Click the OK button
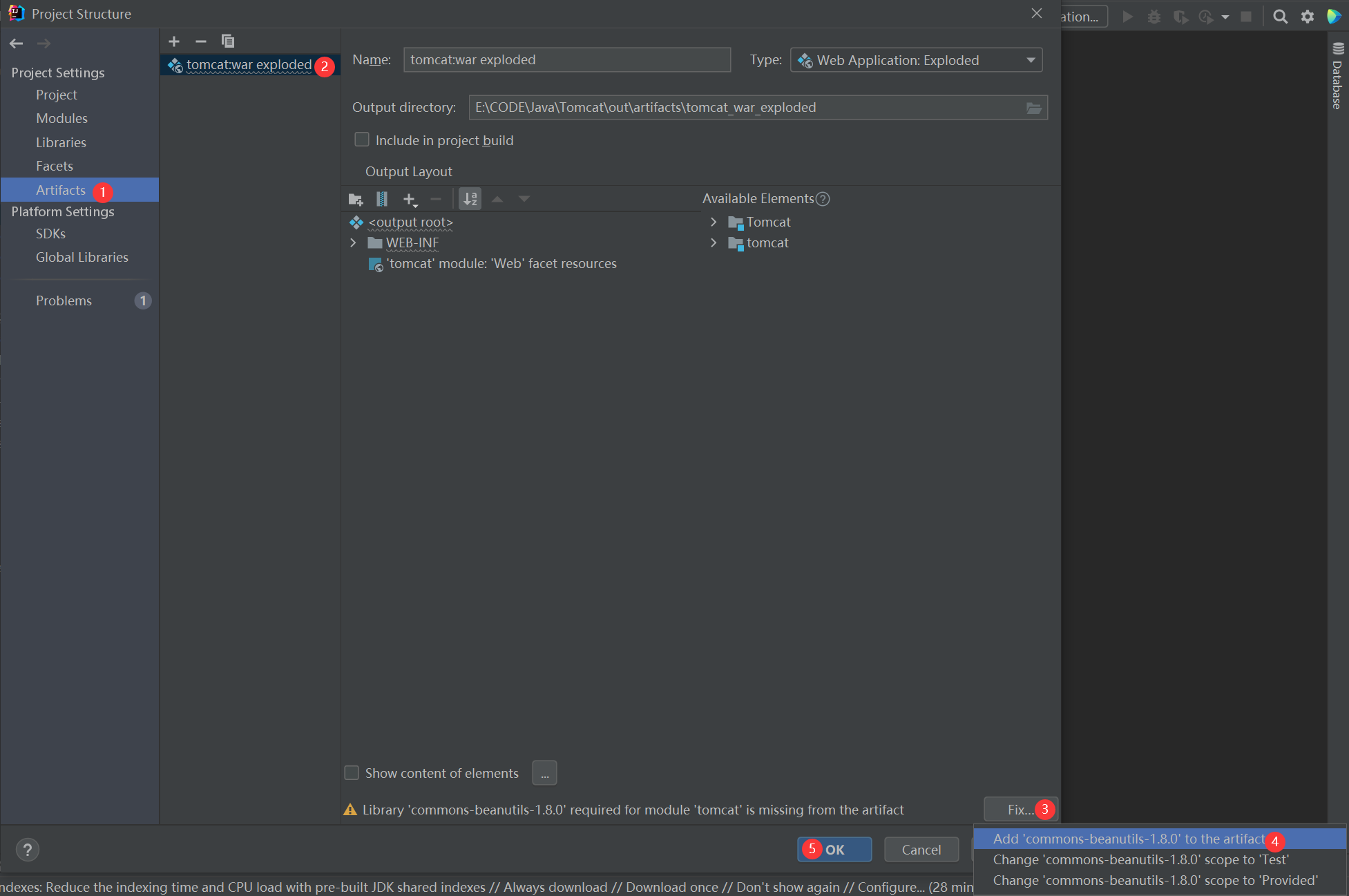Image resolution: width=1349 pixels, height=896 pixels. click(x=834, y=850)
